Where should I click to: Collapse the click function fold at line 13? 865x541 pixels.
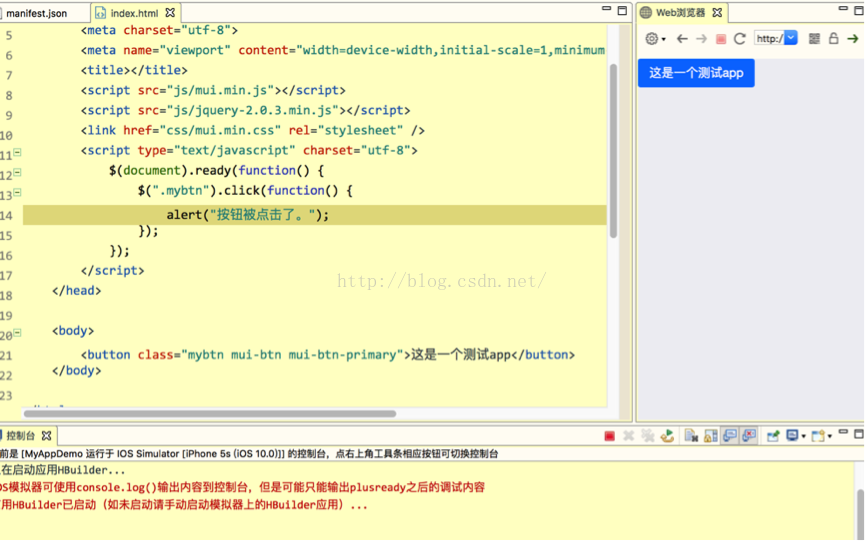18,192
